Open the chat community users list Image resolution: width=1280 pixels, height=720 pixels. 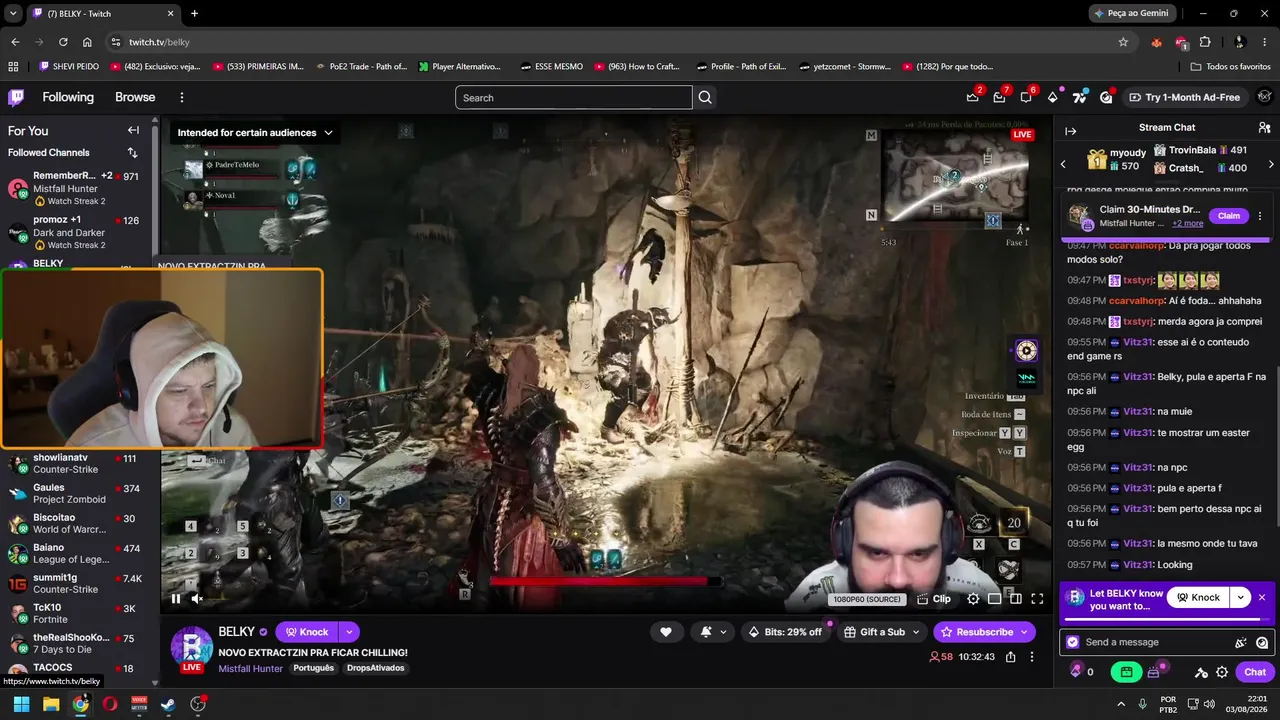click(1264, 128)
